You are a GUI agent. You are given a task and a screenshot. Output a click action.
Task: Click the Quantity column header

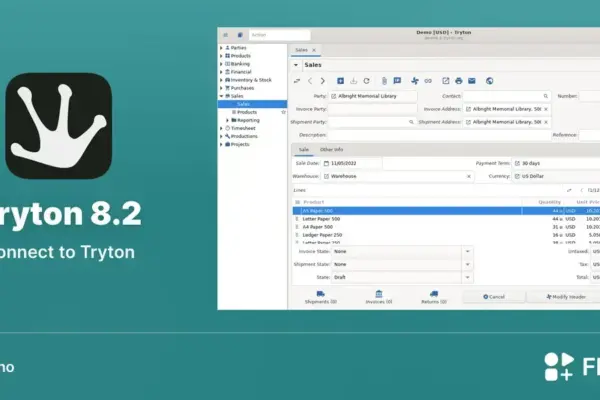point(549,202)
